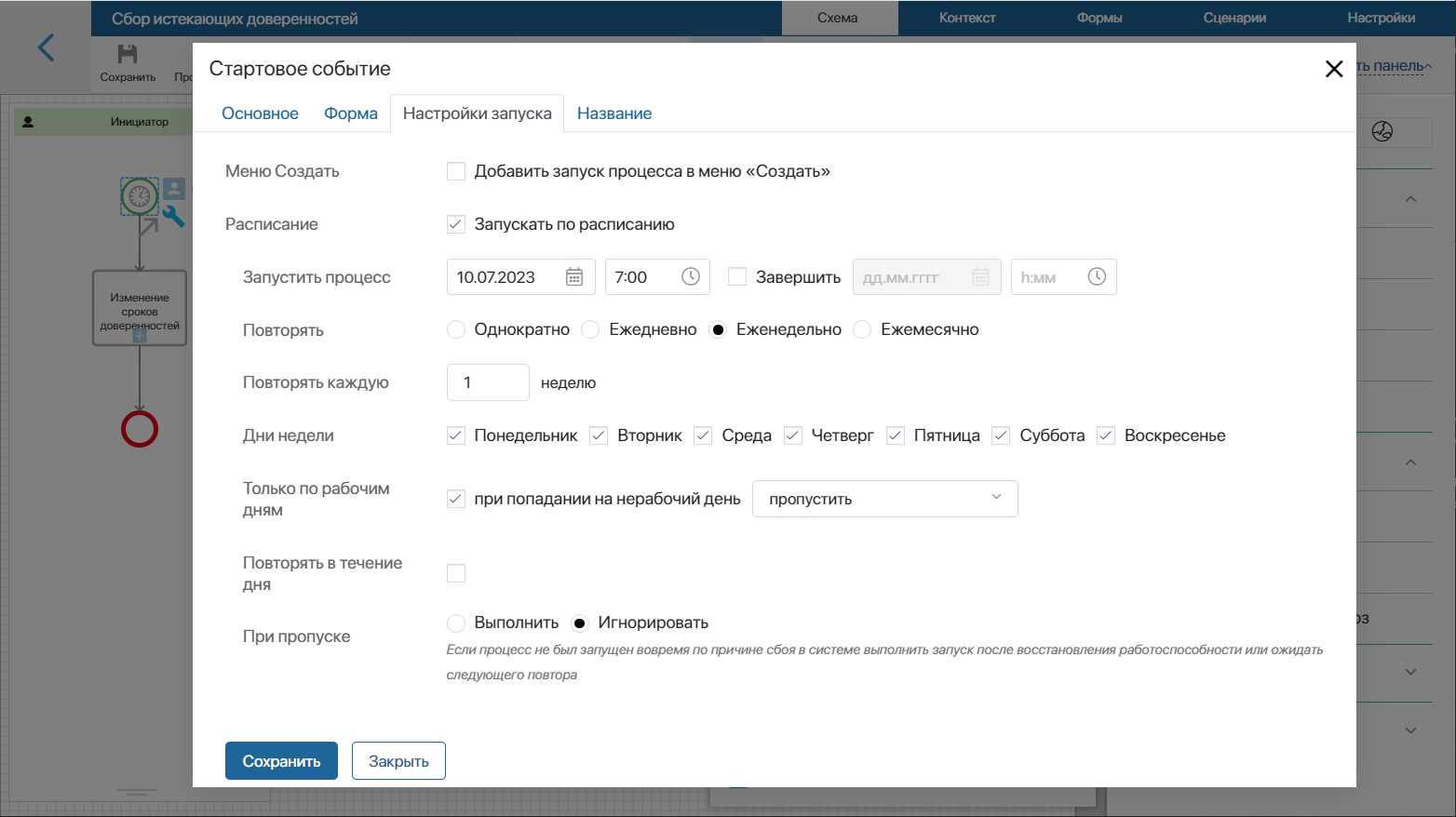Click the Закрыть button
Image resolution: width=1456 pixels, height=817 pixels.
click(x=398, y=760)
